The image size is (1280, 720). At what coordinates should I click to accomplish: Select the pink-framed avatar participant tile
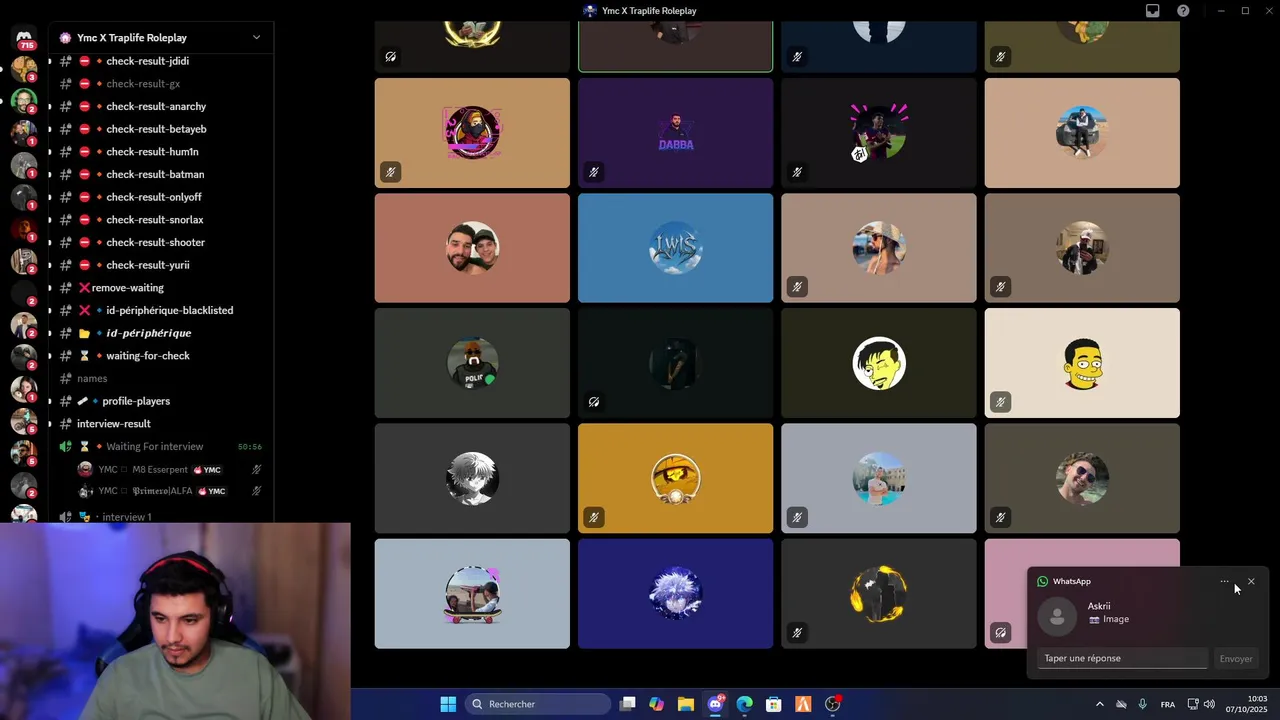[x=472, y=133]
